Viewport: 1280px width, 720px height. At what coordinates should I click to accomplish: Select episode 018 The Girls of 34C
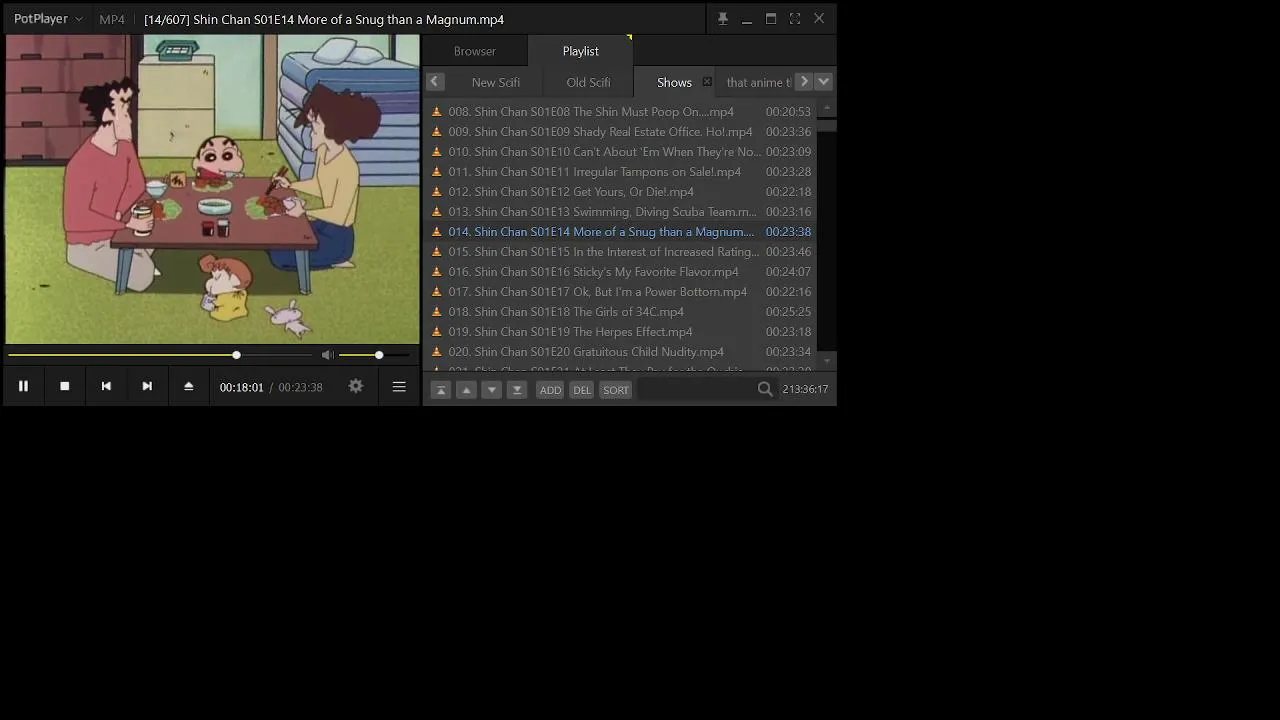(621, 312)
